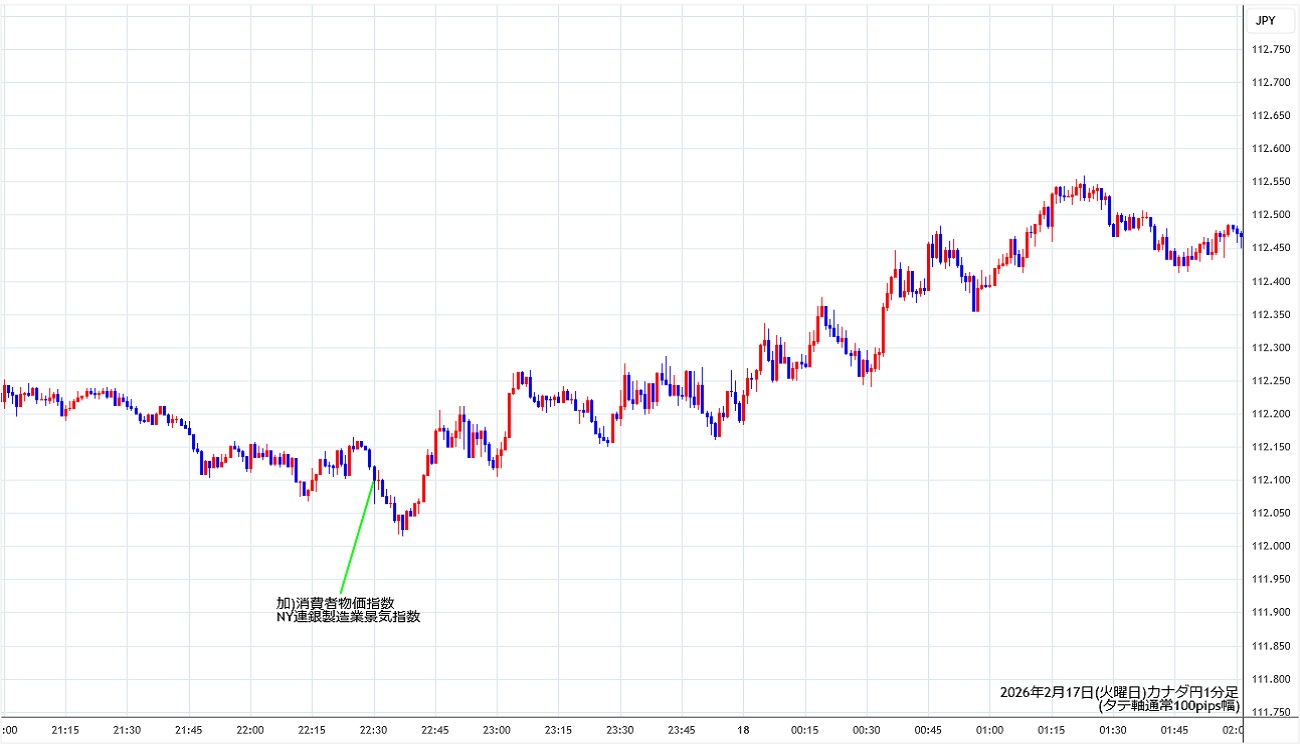
Task: Click the 112.750 price axis label
Action: 1270,50
